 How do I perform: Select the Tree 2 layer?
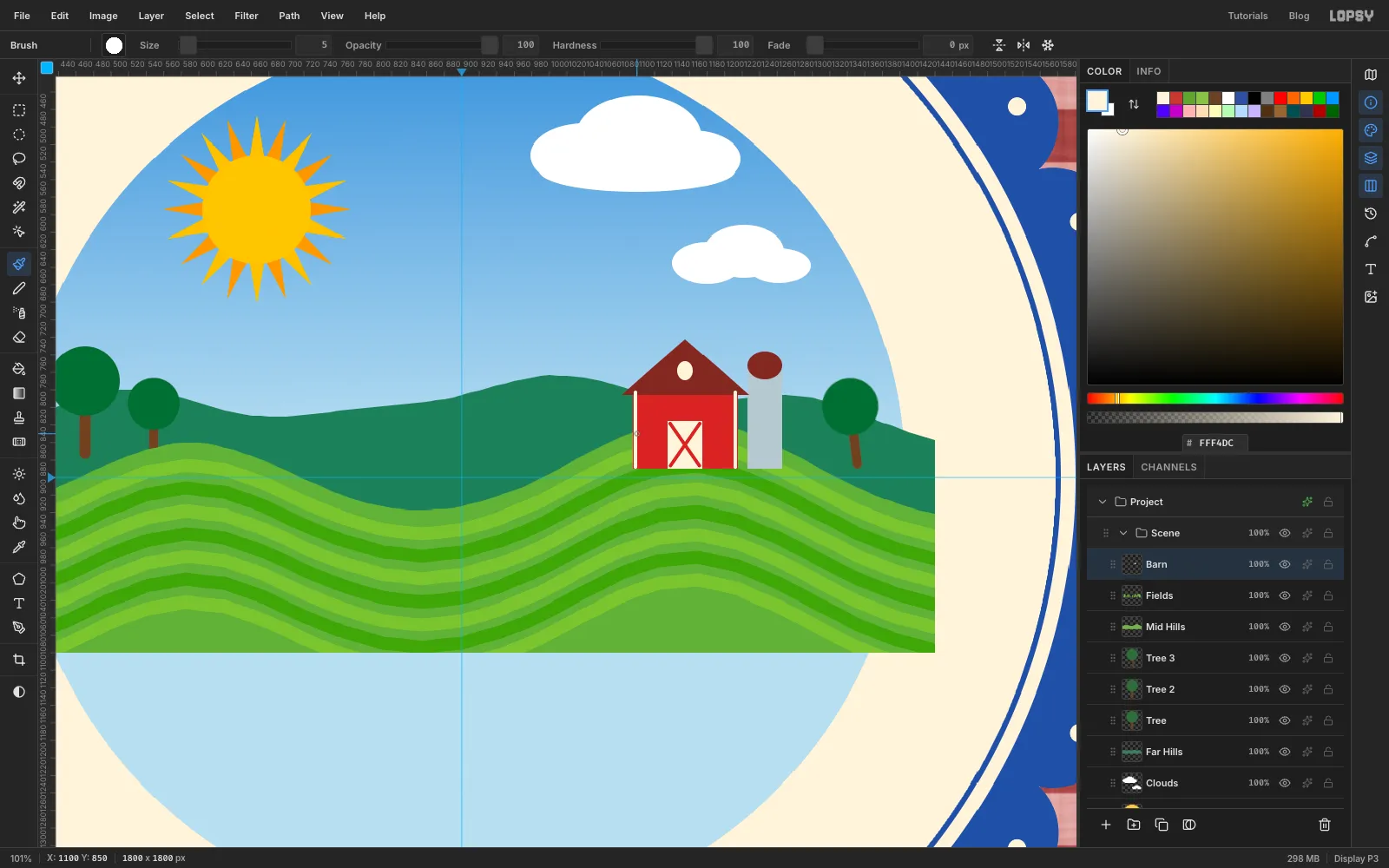point(1215,689)
